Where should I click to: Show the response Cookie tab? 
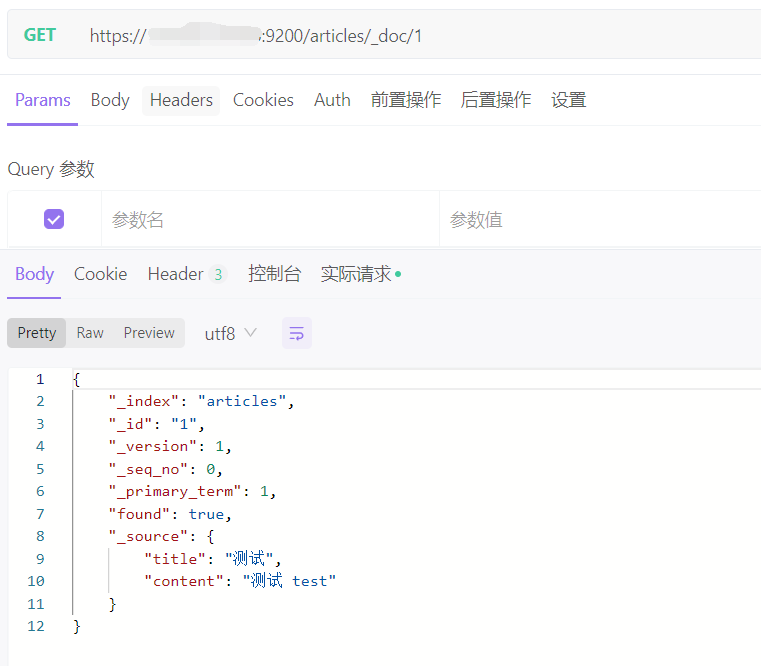100,274
